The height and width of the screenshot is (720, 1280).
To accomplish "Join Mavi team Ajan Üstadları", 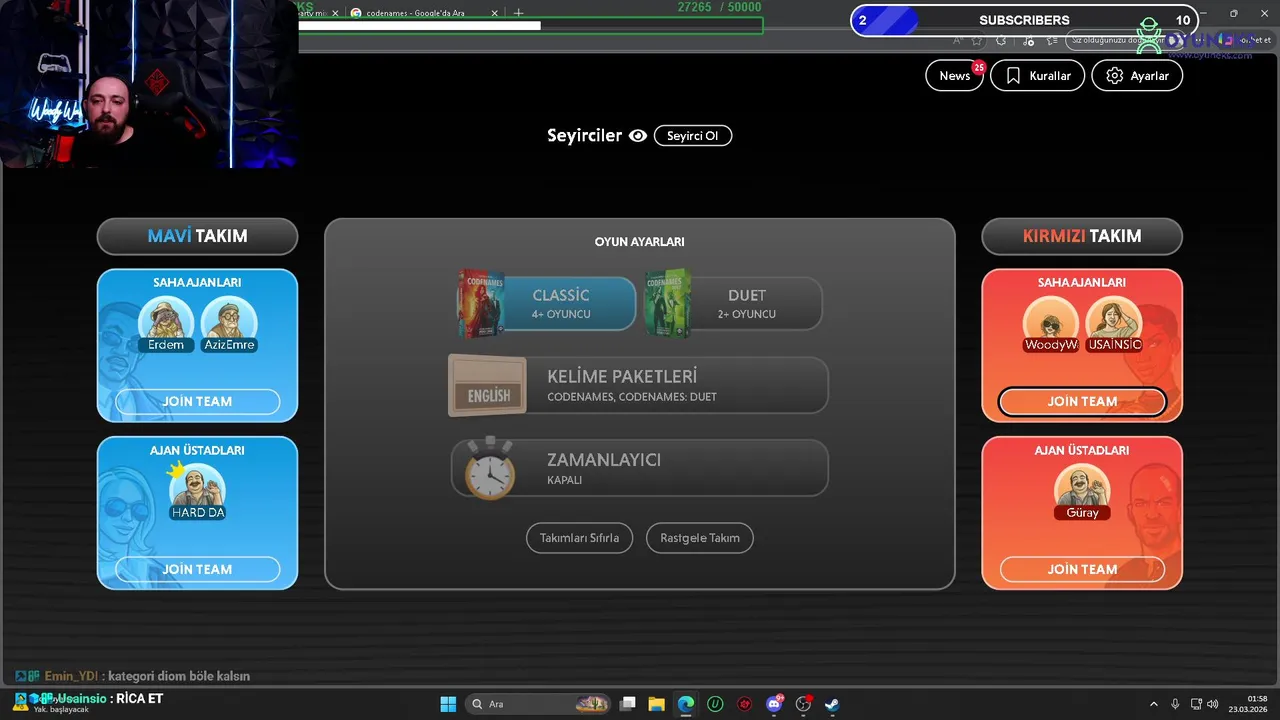I will [x=197, y=569].
